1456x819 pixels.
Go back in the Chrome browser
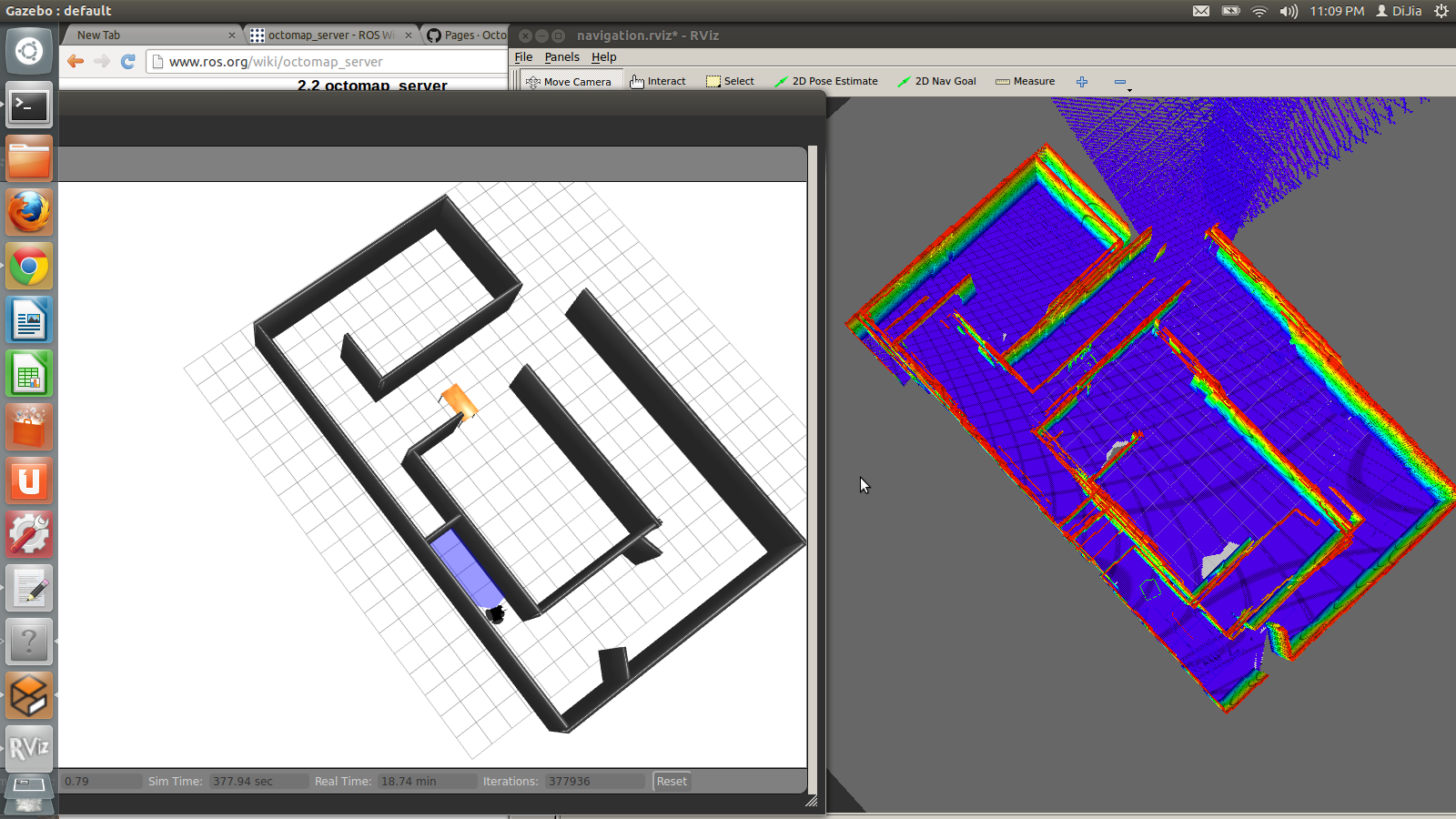point(76,61)
